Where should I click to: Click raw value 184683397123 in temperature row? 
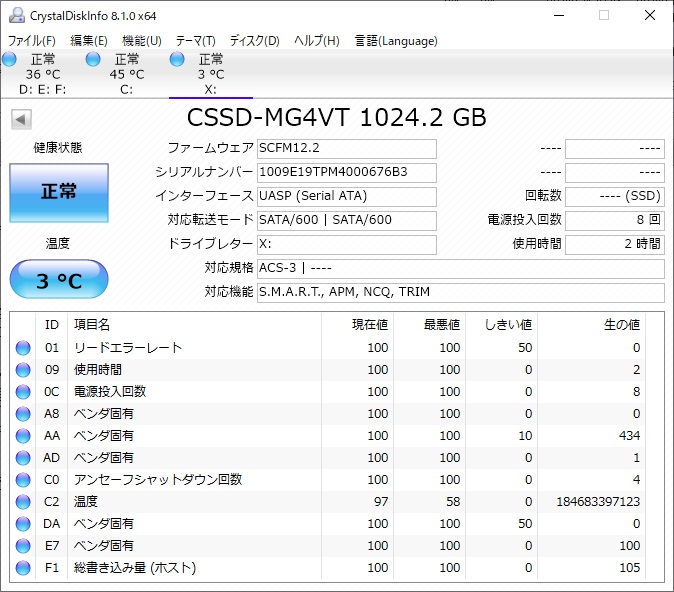(598, 502)
